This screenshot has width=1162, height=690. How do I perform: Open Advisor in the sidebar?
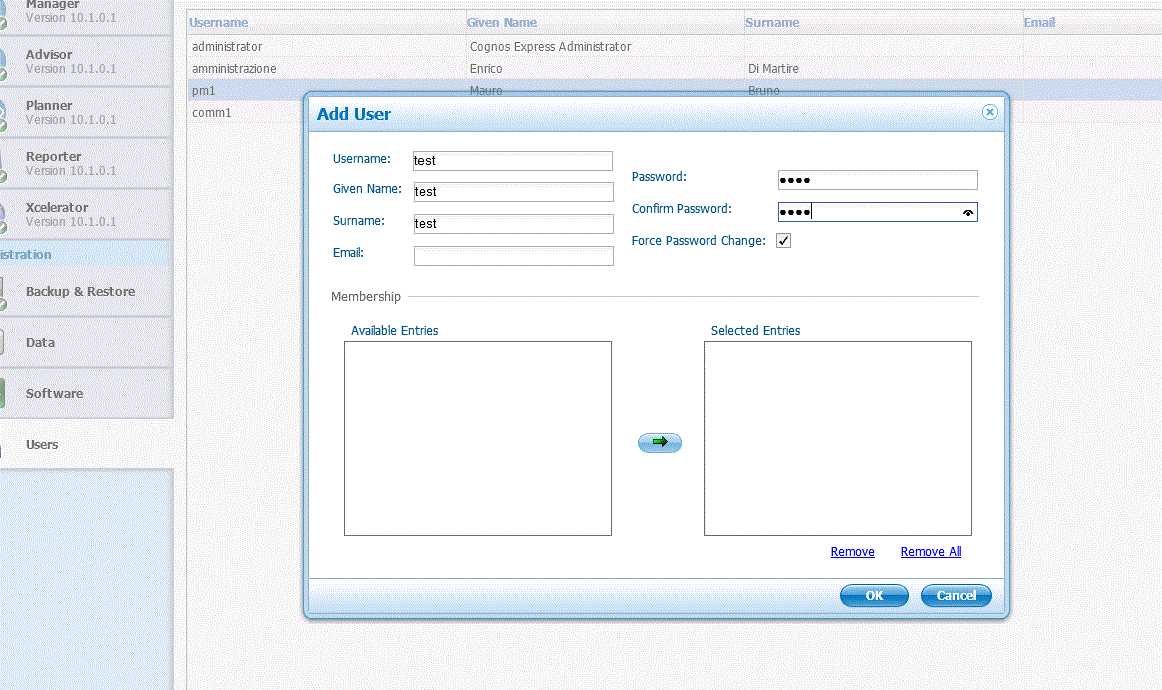pos(86,61)
